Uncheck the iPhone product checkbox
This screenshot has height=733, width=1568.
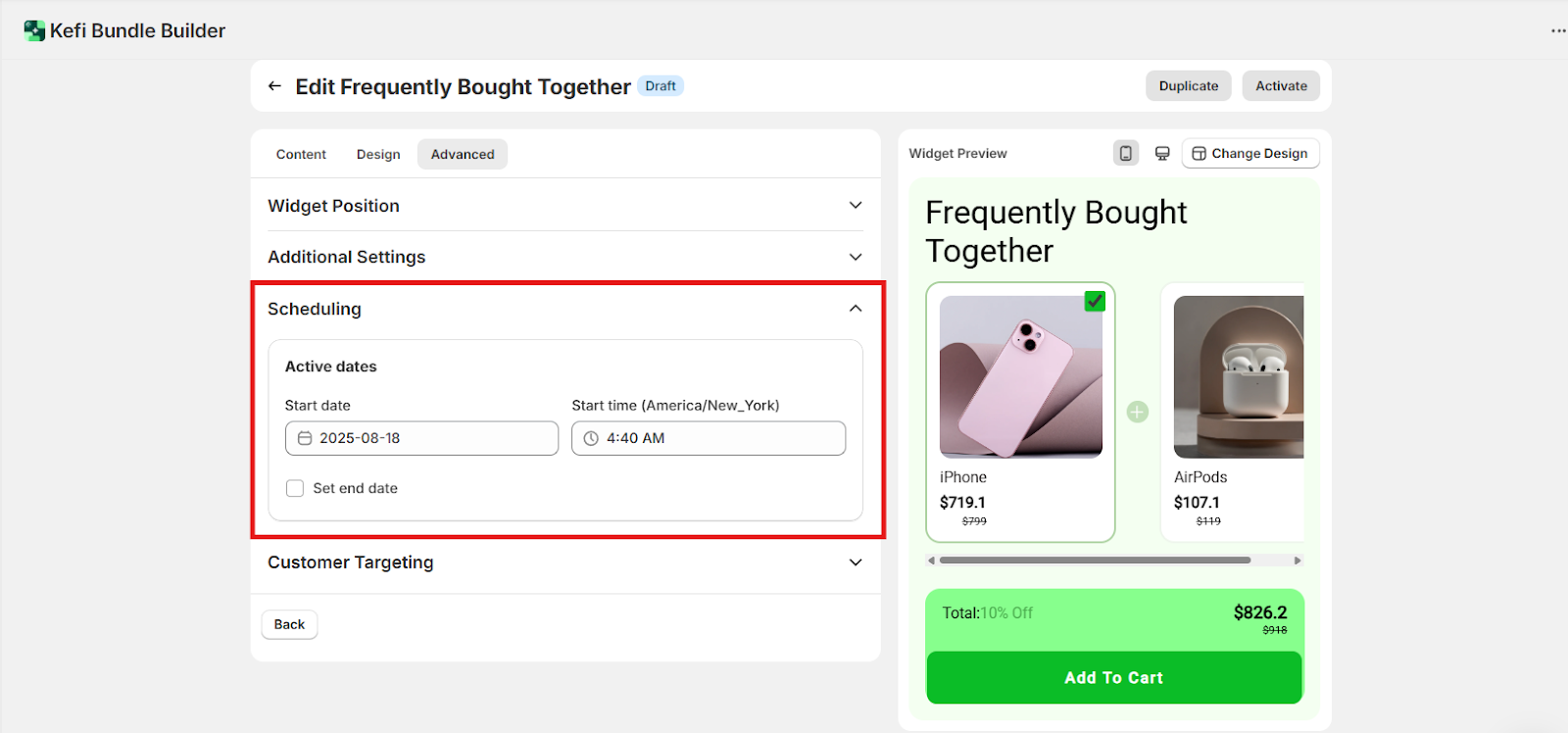(1095, 302)
